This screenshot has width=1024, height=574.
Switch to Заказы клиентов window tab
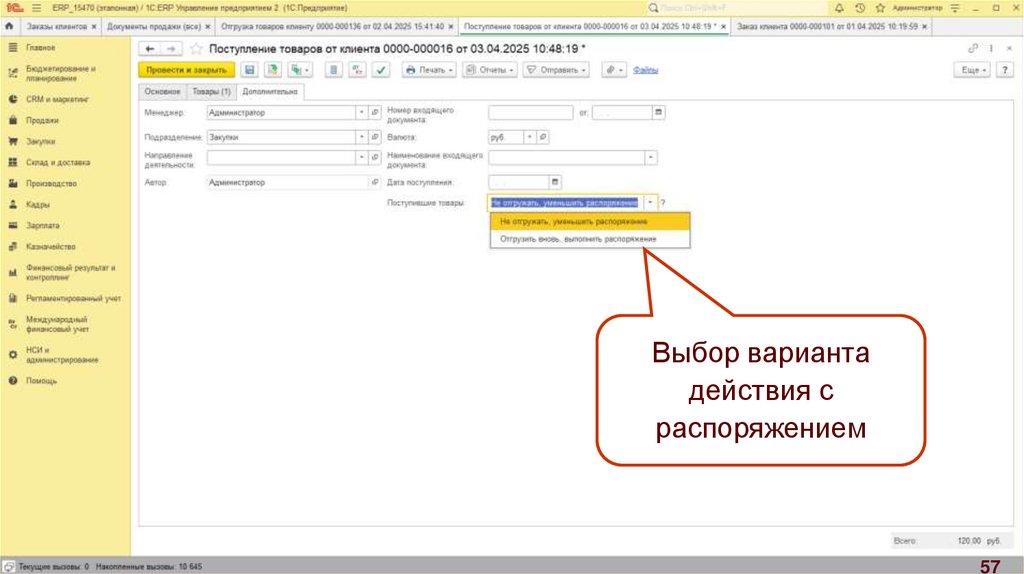tap(56, 26)
